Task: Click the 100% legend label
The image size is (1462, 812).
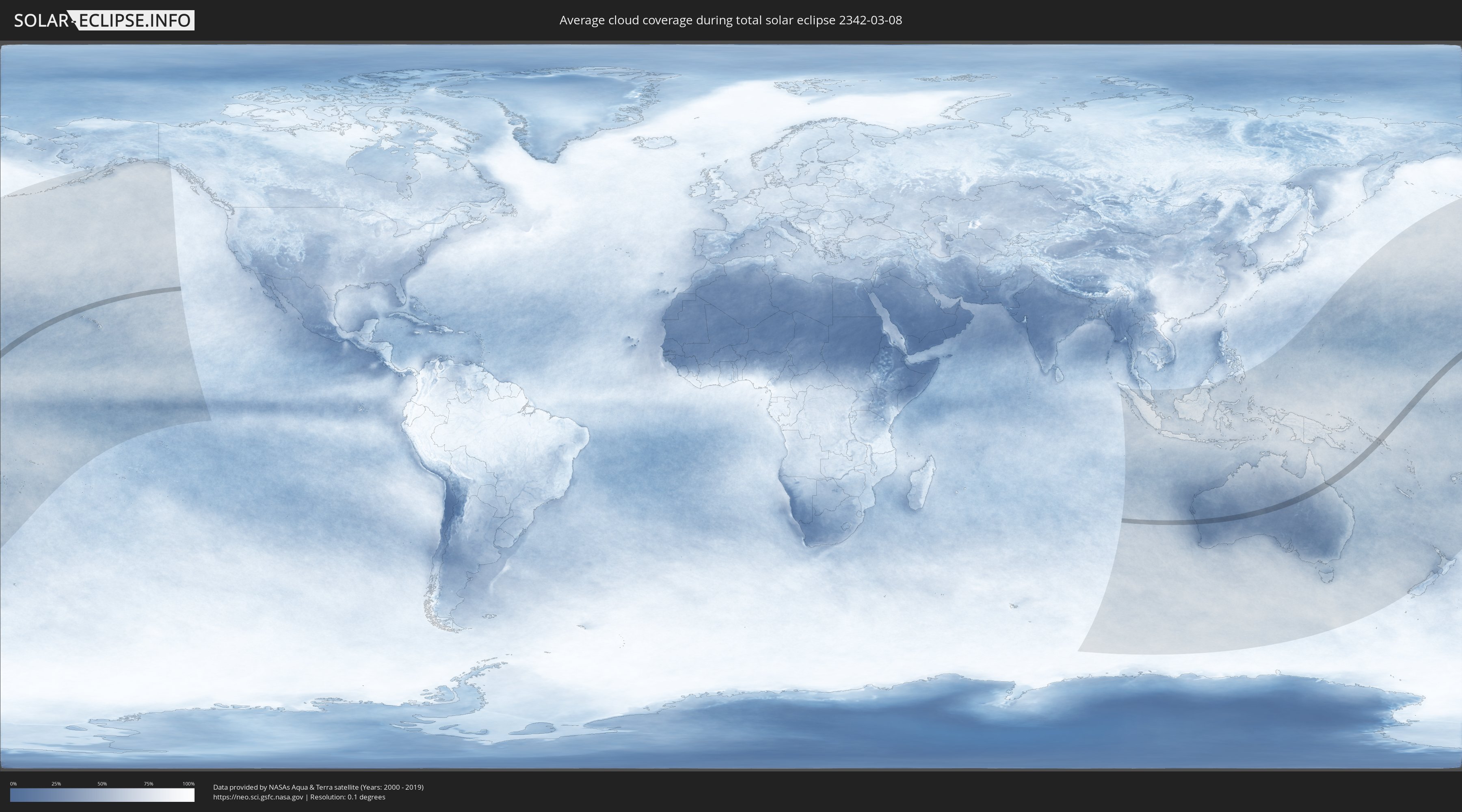Action: pos(188,784)
